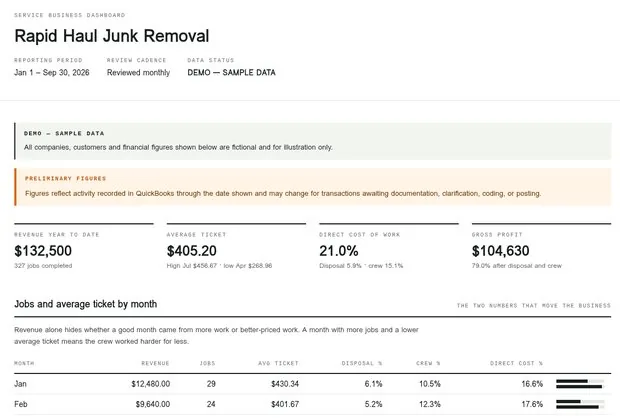Click January revenue $12,480.00

tap(151, 384)
